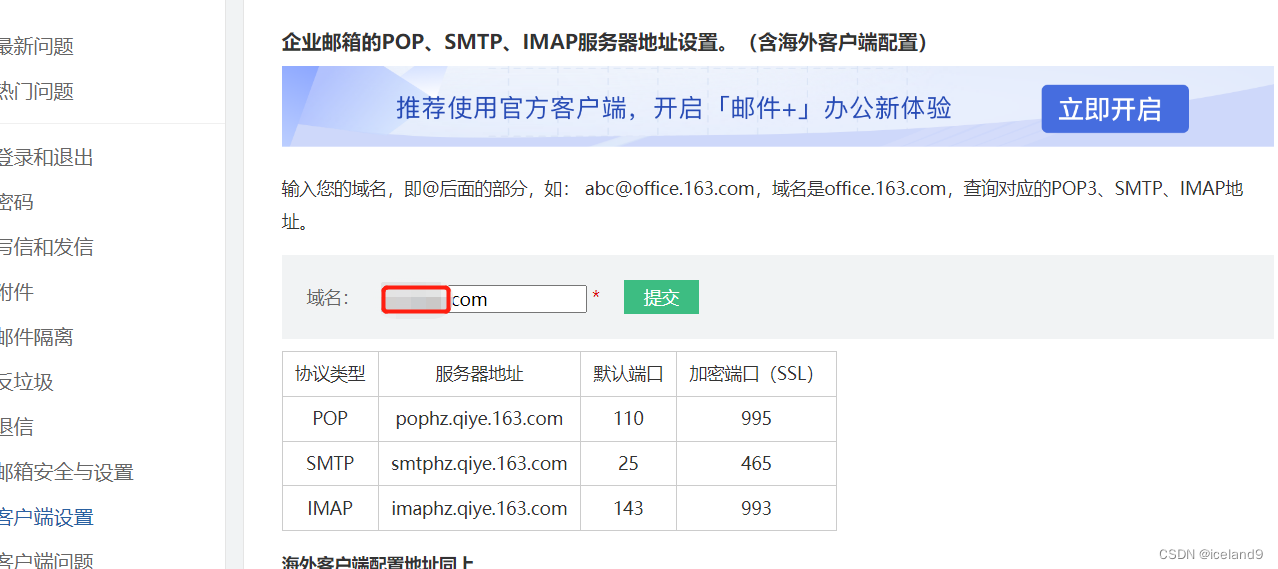
Task: Select 登录和退出 sidebar category
Action: pos(46,157)
